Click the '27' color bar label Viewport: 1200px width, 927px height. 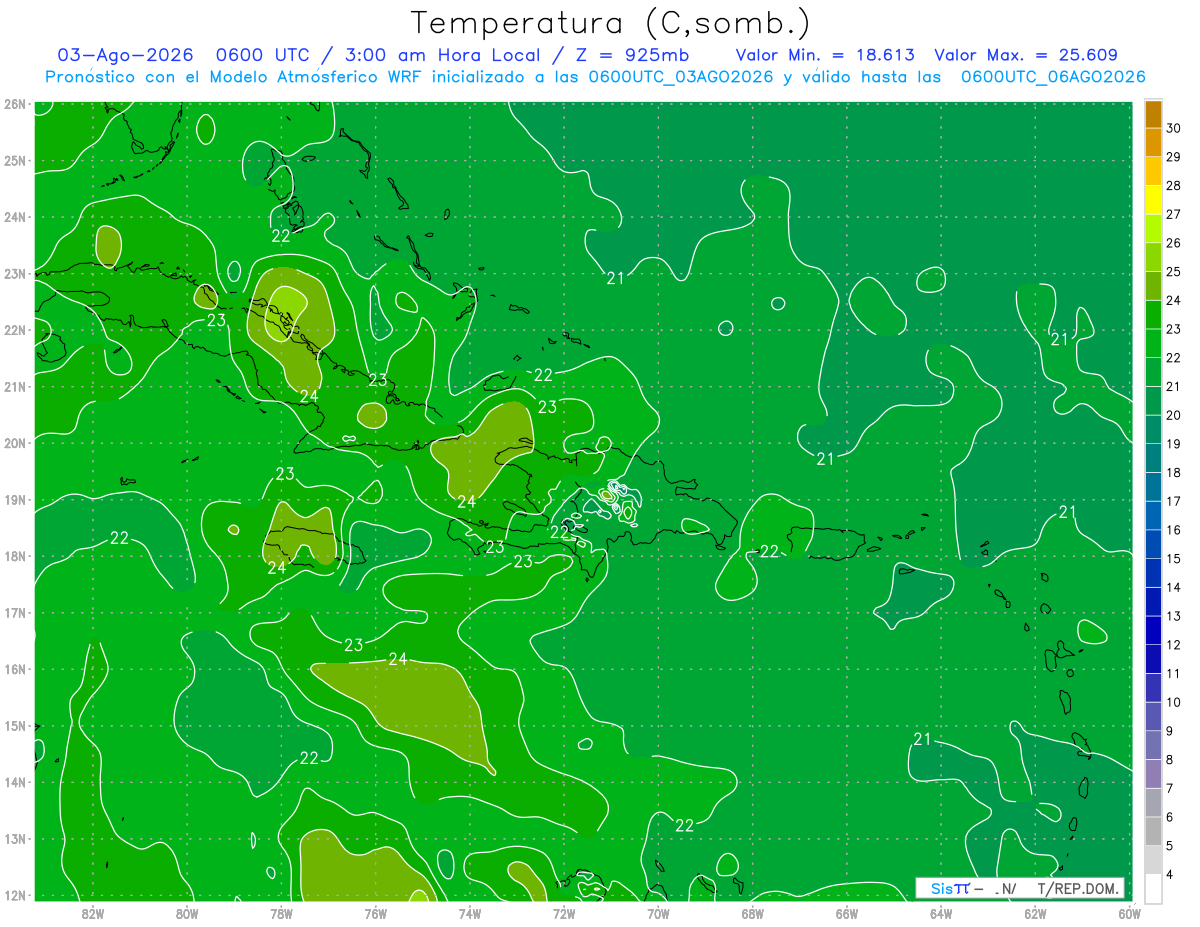(1173, 214)
